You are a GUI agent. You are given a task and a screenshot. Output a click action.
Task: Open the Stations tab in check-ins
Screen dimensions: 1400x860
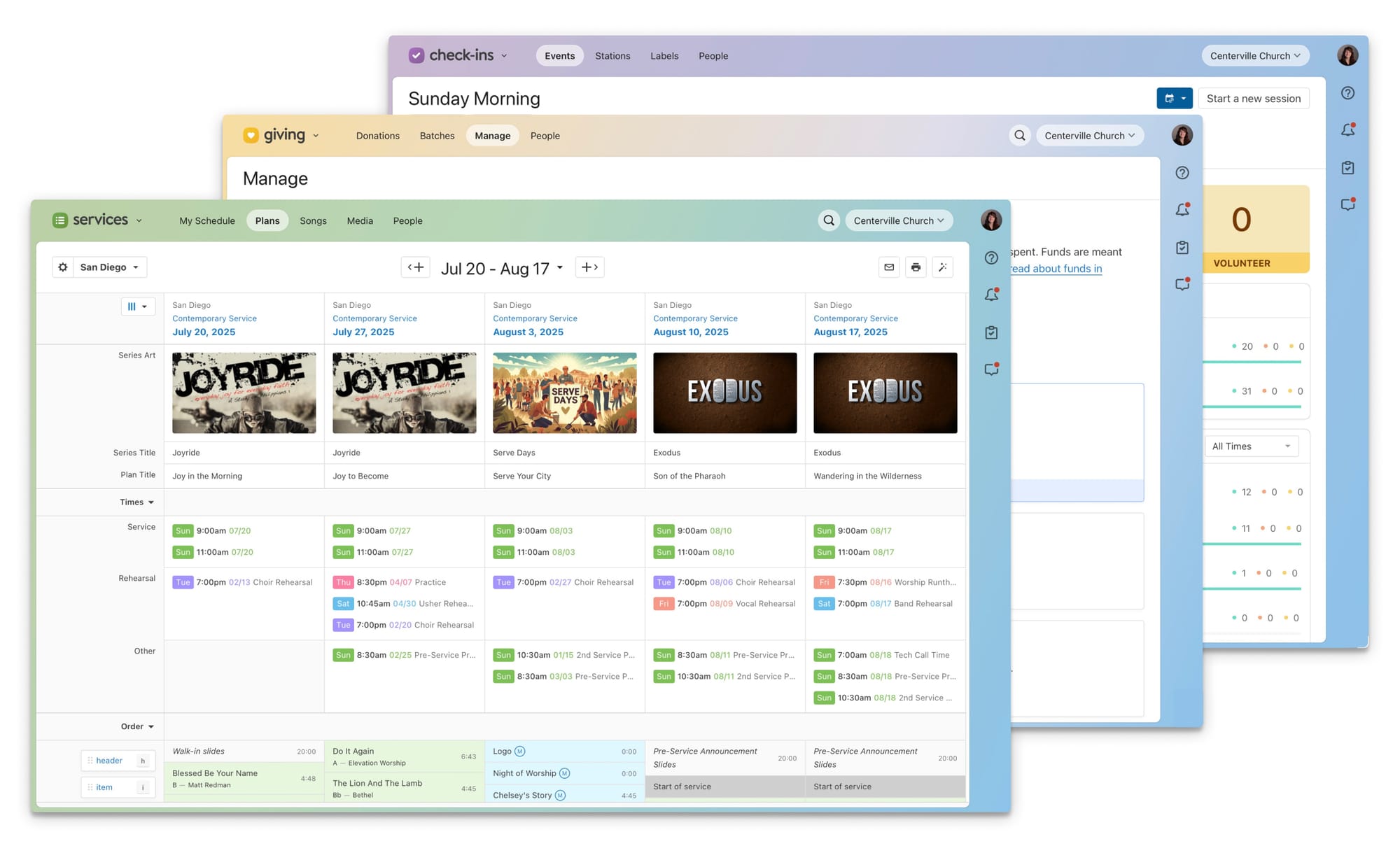612,56
